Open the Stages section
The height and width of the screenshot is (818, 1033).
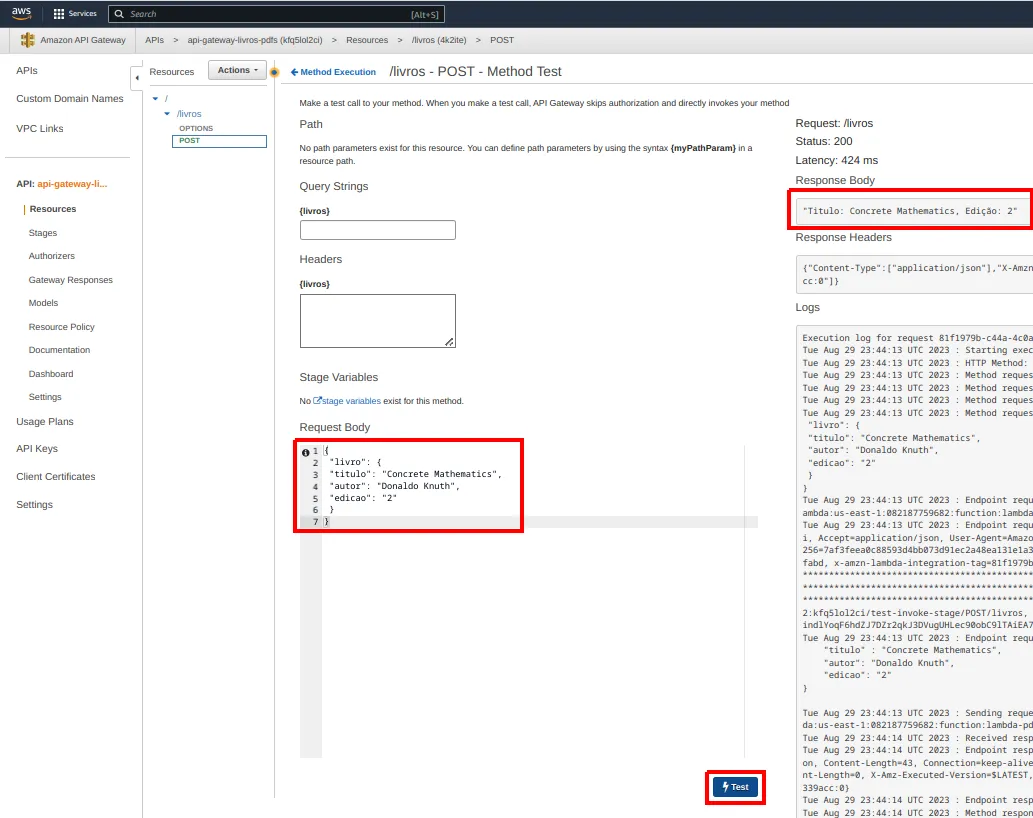click(43, 233)
